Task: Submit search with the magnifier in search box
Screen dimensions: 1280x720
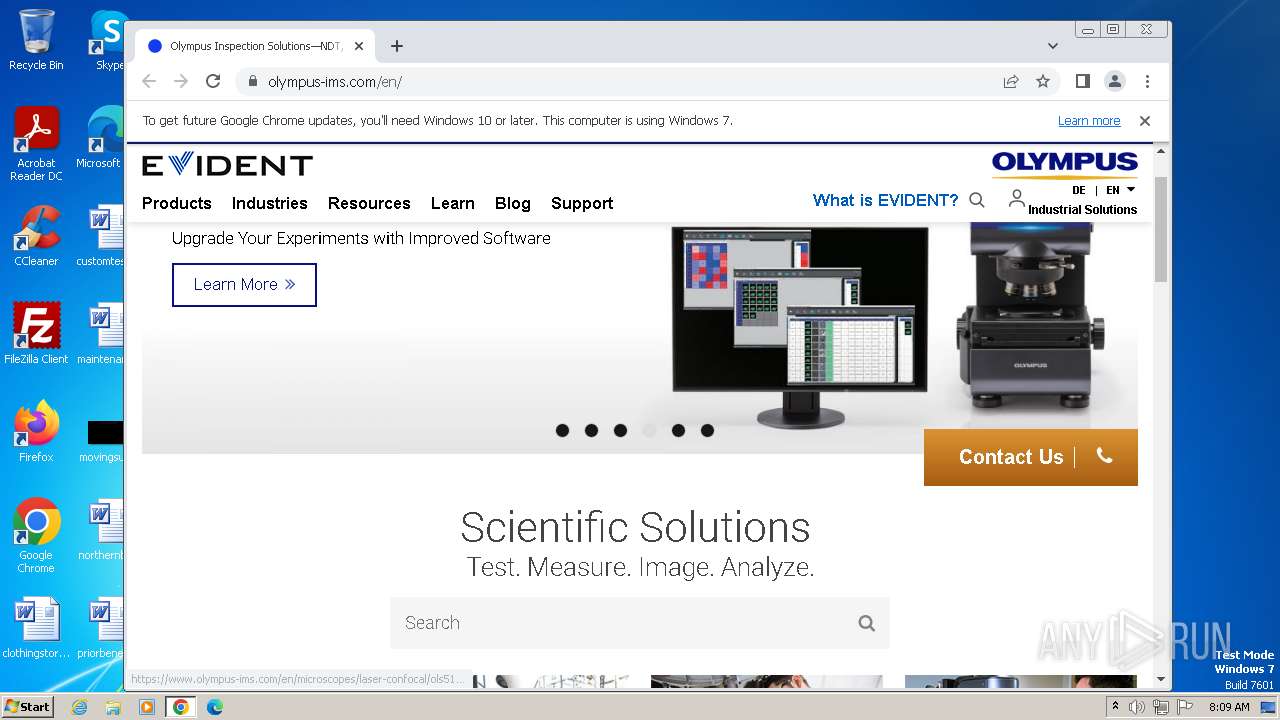Action: (866, 623)
